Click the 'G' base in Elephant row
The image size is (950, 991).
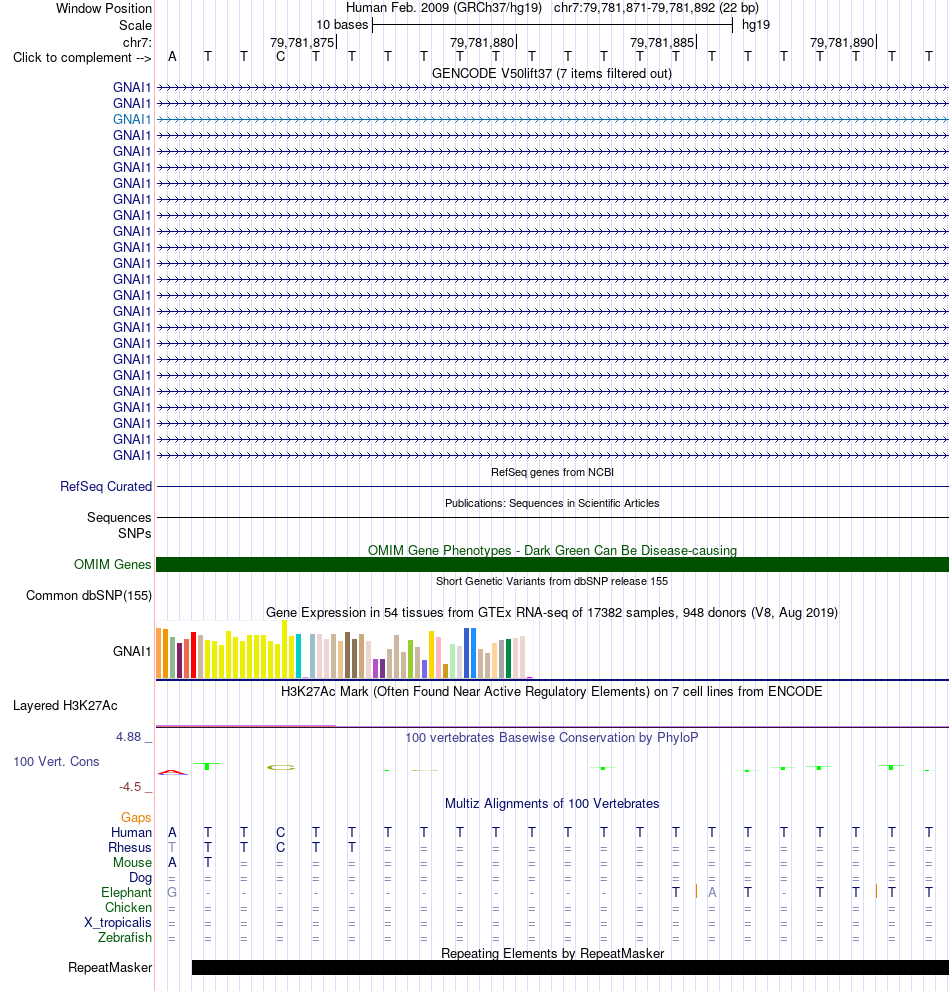[172, 892]
